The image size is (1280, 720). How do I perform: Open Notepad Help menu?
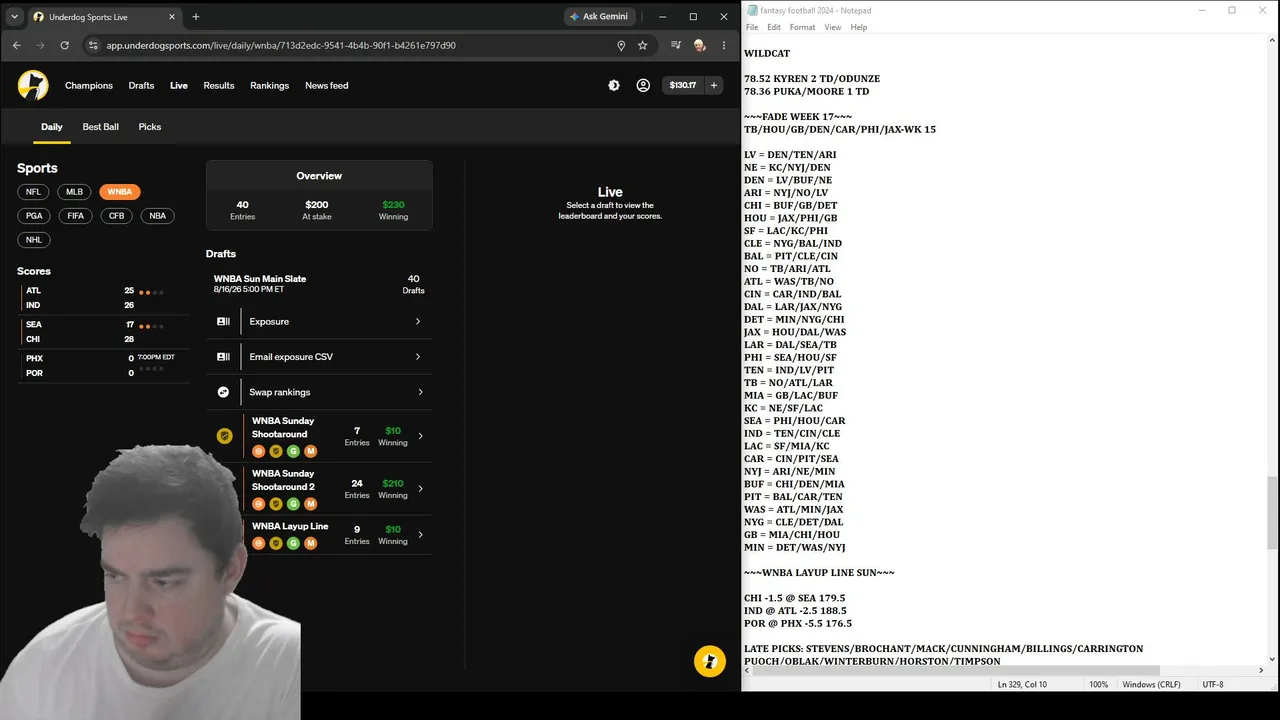tap(859, 27)
